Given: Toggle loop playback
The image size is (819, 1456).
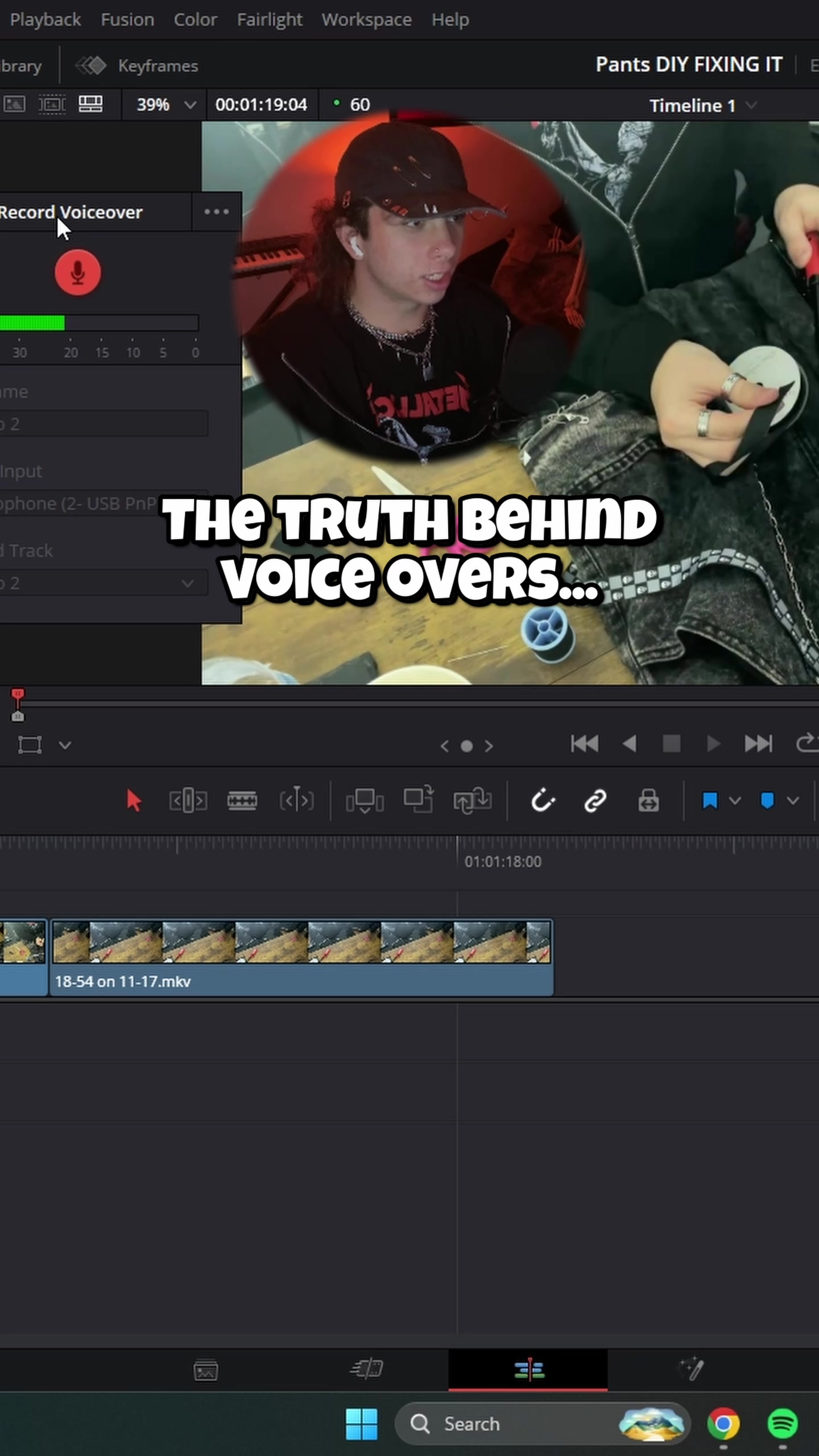Looking at the screenshot, I should [x=806, y=743].
